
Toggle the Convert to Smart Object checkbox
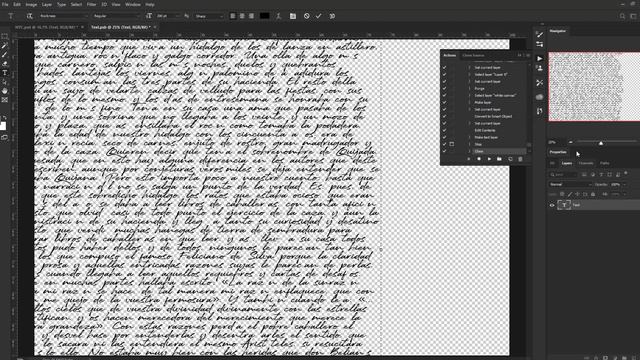click(444, 116)
